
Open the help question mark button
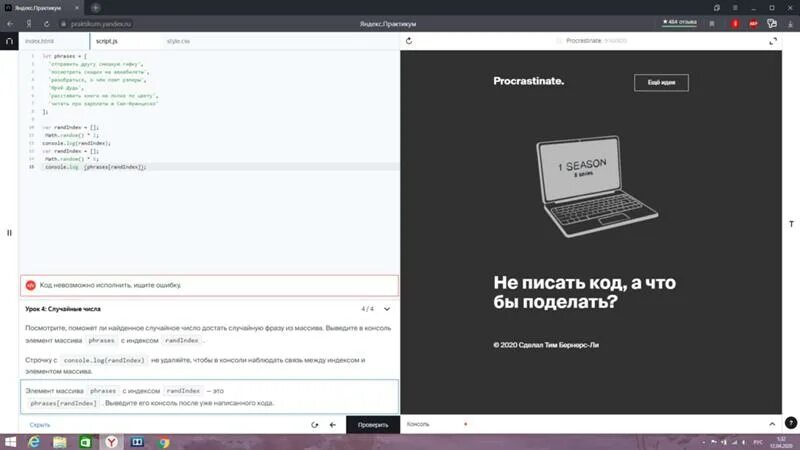click(x=791, y=422)
